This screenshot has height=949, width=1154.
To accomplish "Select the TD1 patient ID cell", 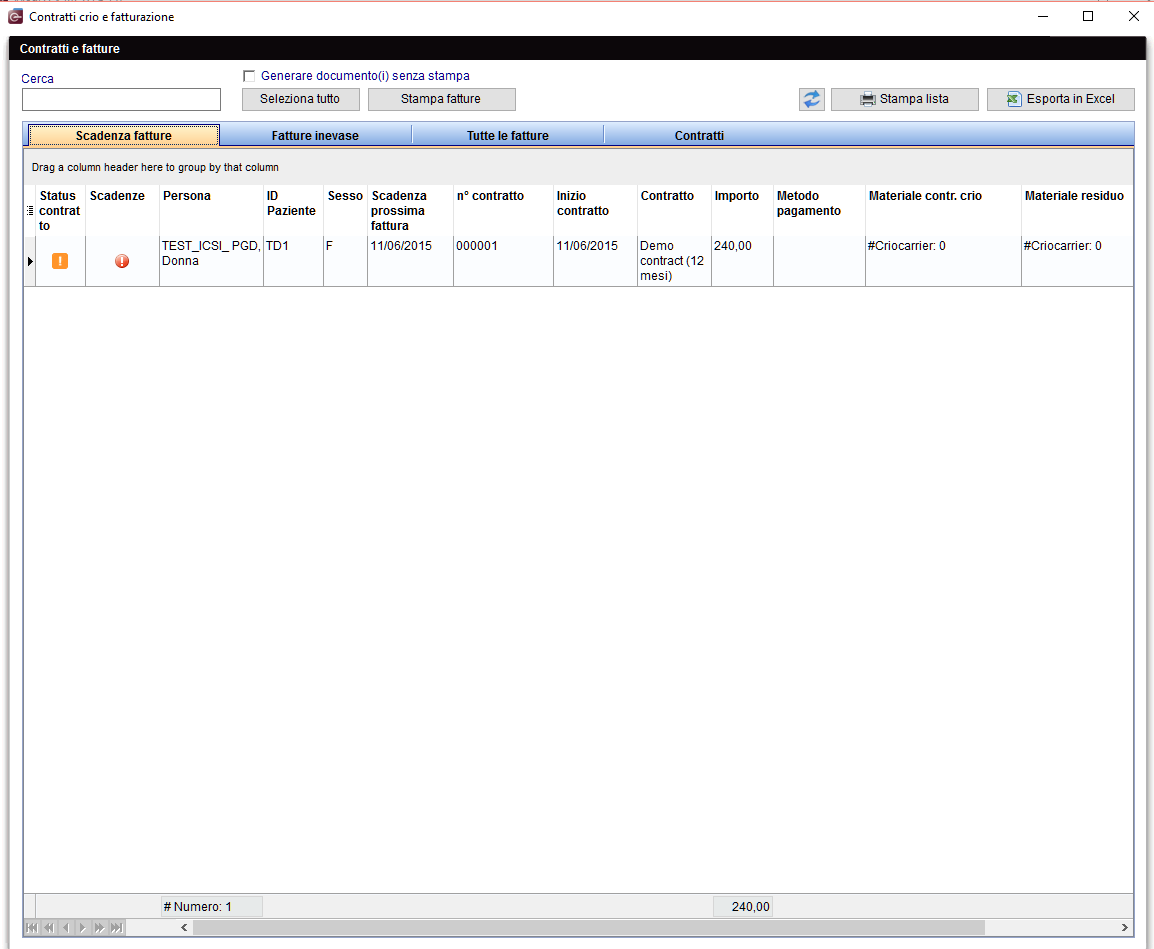I will click(x=294, y=261).
